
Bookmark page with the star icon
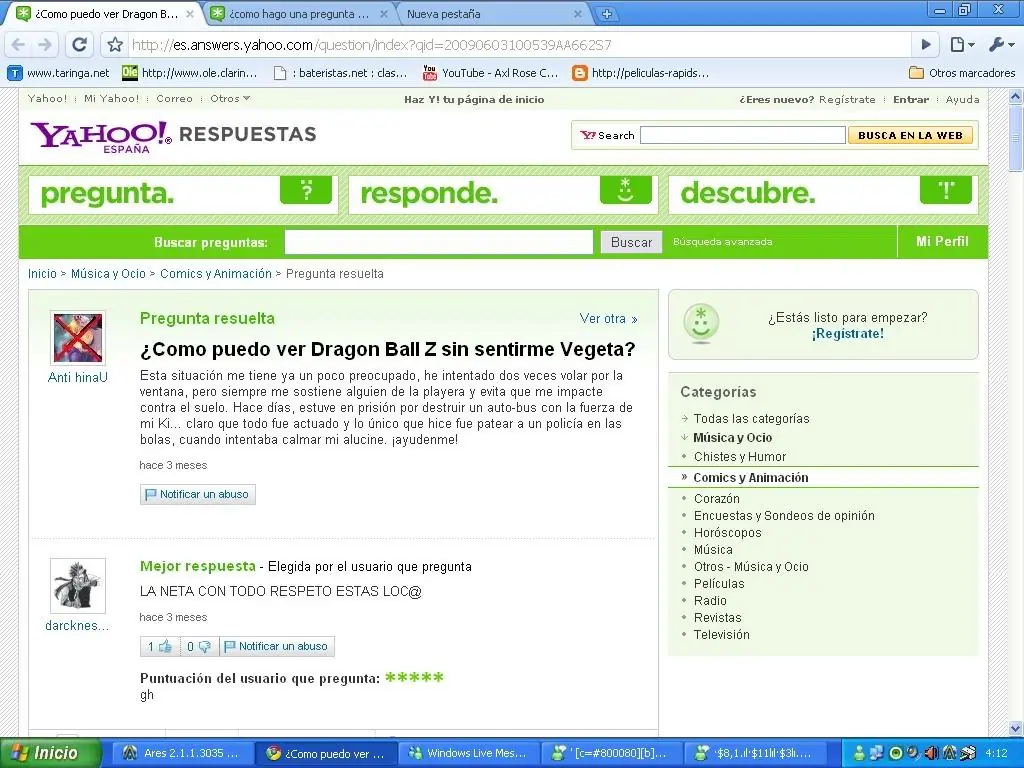pos(115,44)
